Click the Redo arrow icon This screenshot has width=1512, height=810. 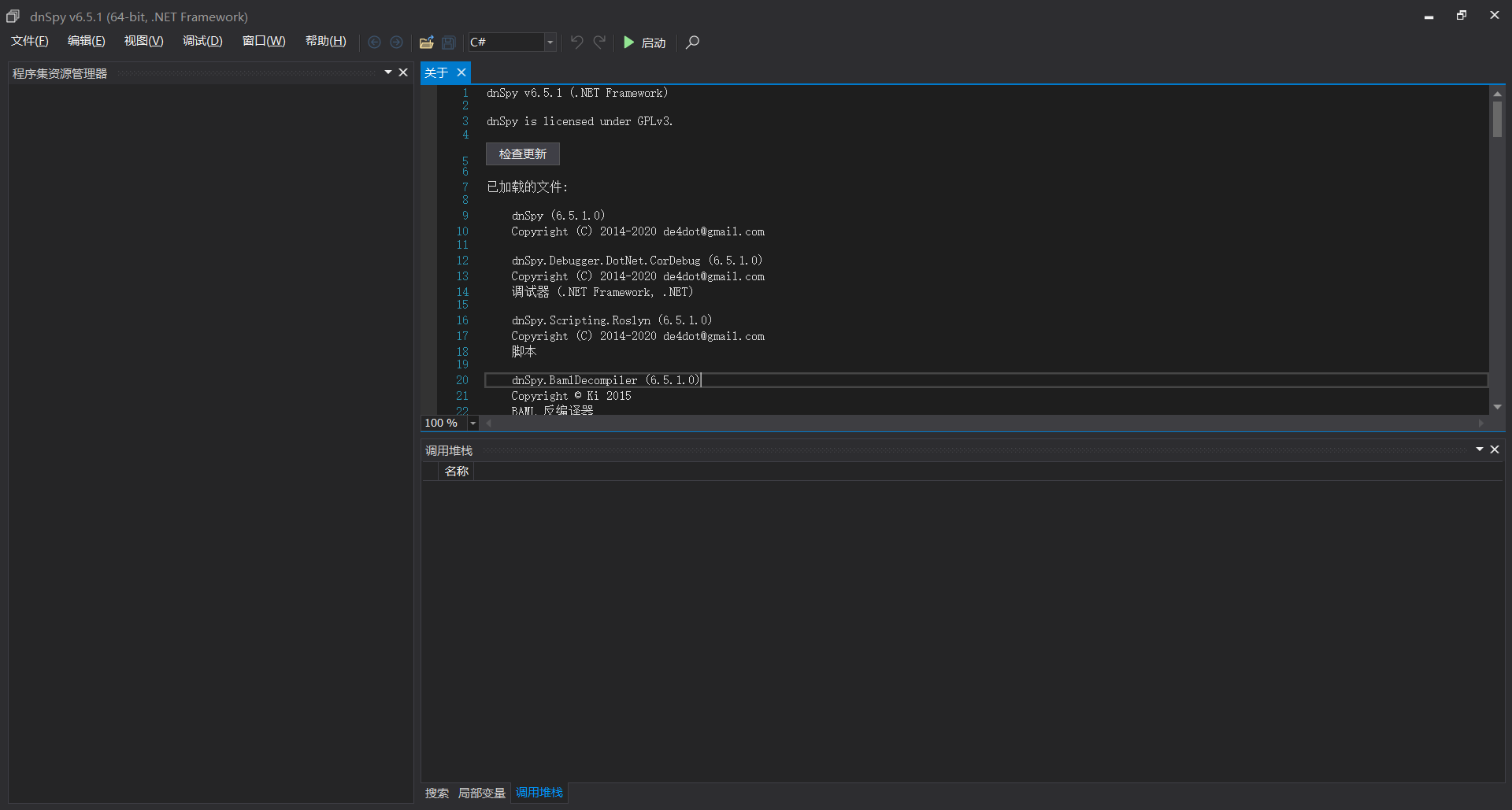600,43
